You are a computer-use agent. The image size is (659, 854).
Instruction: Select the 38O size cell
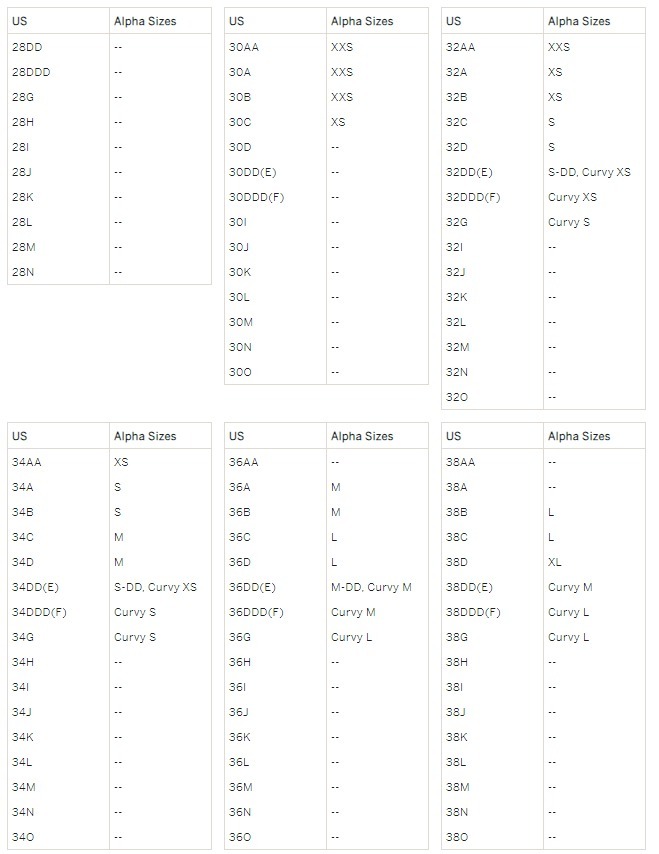(457, 837)
